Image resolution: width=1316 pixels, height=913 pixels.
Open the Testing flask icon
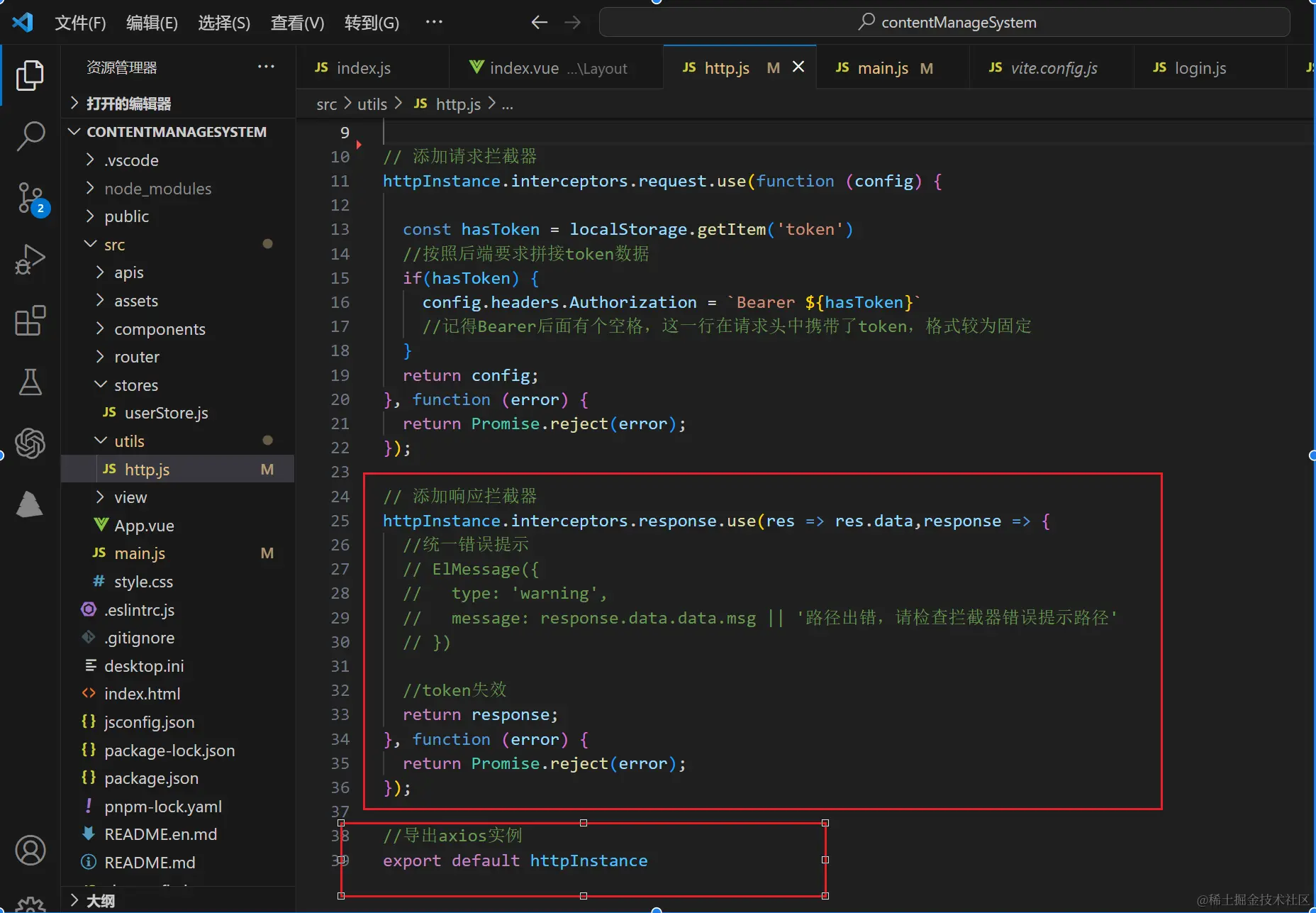[30, 382]
